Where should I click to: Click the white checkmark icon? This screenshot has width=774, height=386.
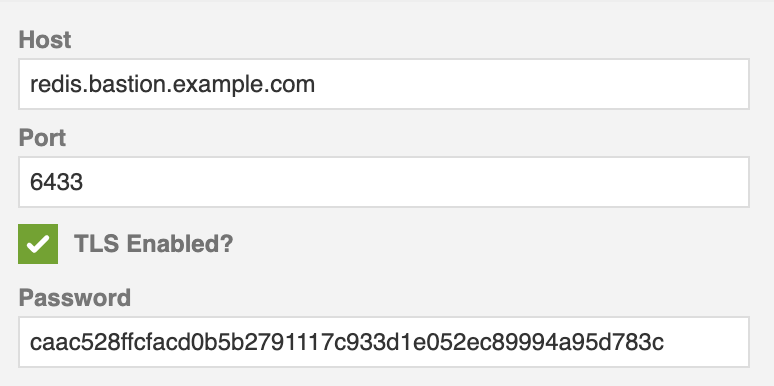coord(38,244)
